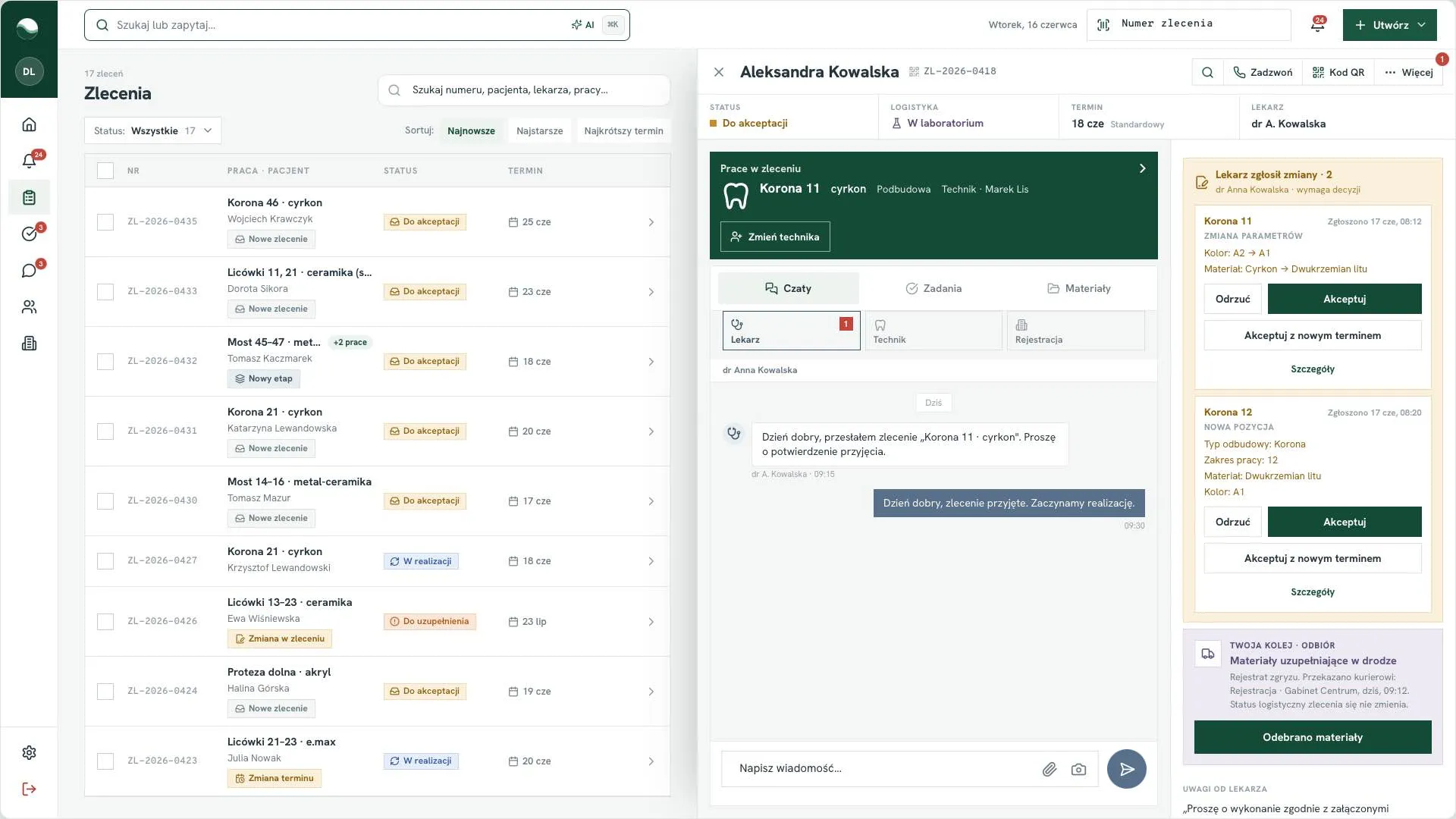1456x819 pixels.
Task: Click the Numer zlecenia input field
Action: pyautogui.click(x=1189, y=25)
